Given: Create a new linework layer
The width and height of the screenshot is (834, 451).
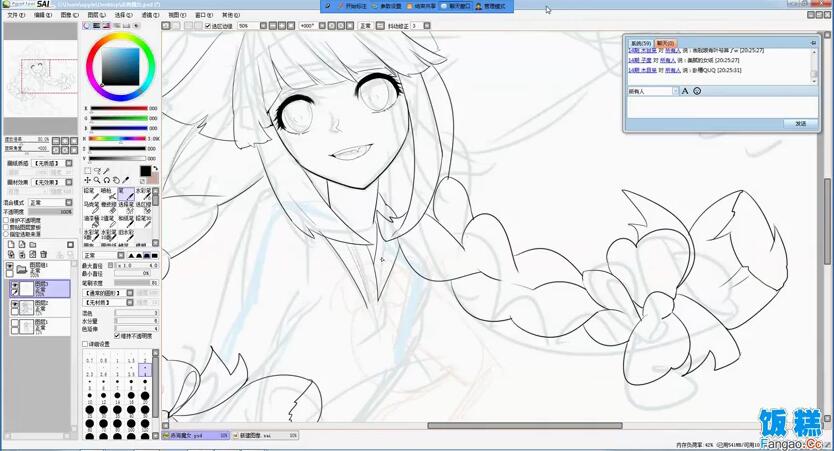Looking at the screenshot, I should point(22,245).
